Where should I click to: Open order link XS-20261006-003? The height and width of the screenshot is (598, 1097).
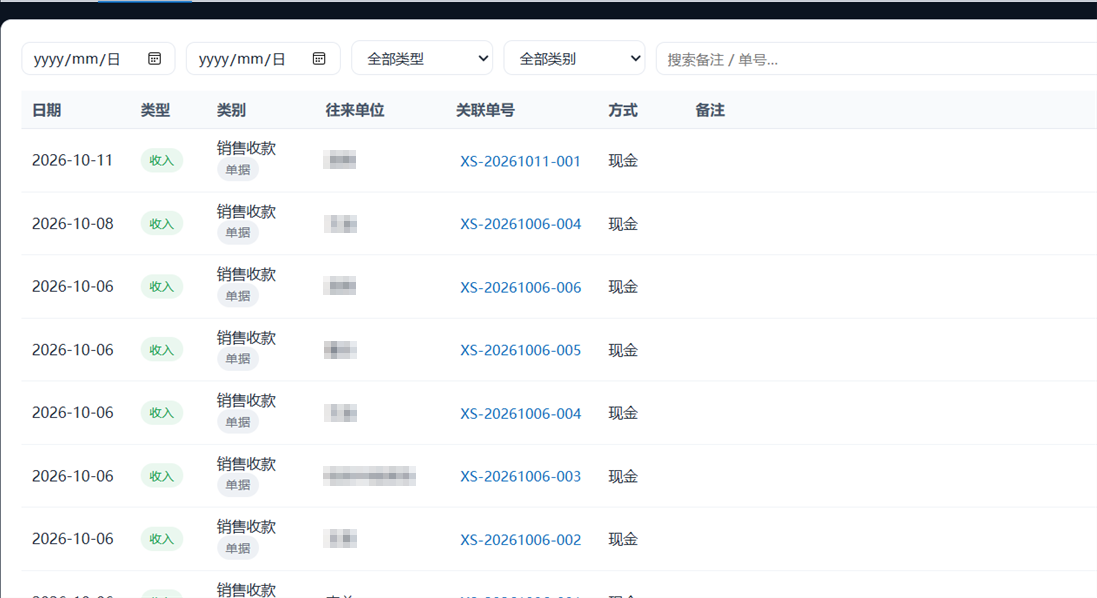[x=521, y=476]
